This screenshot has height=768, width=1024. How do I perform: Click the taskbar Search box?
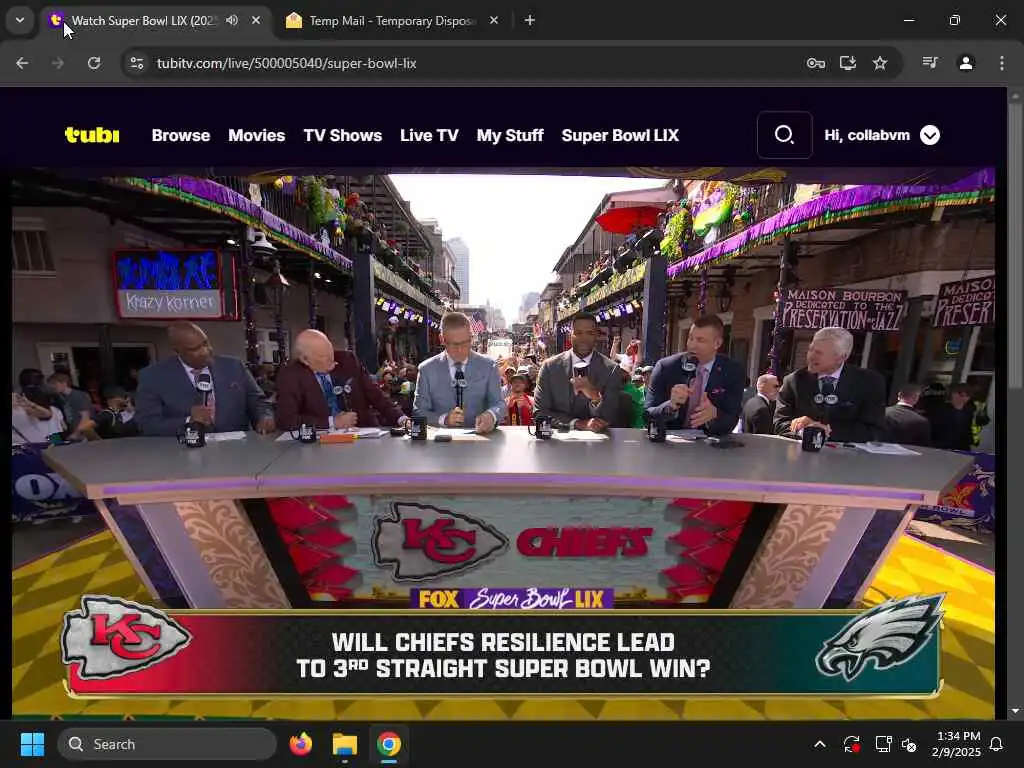[167, 744]
